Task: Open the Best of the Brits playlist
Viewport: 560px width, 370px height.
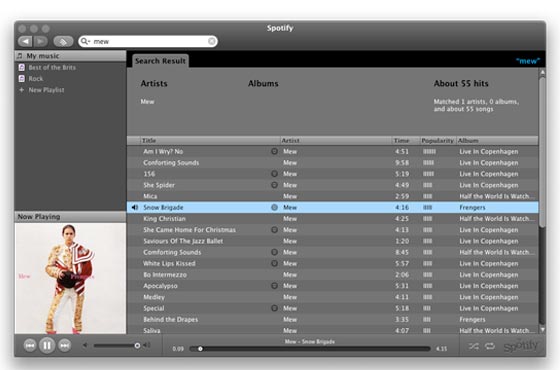Action: click(52, 68)
